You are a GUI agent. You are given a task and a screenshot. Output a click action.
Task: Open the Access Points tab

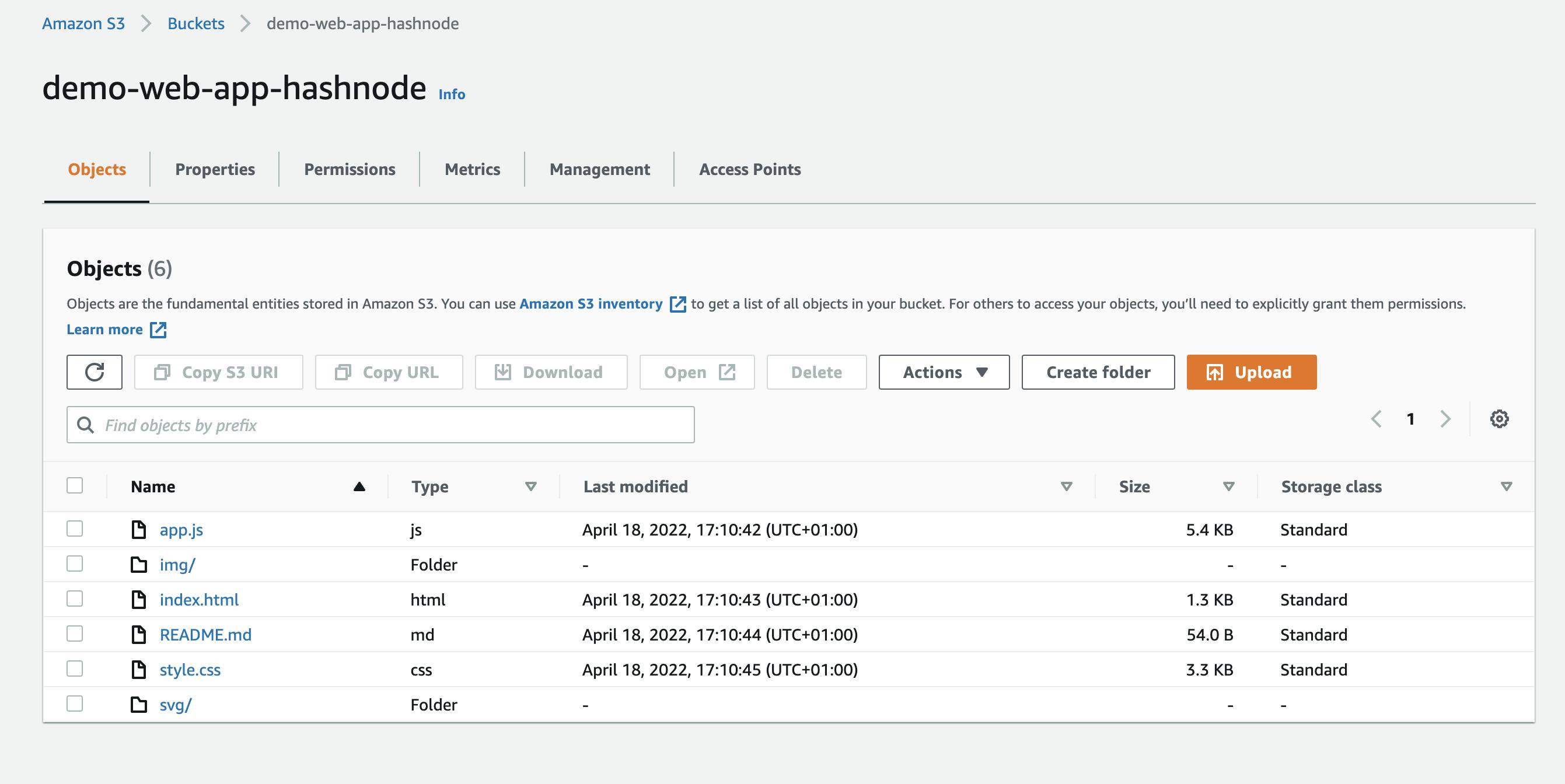[x=750, y=169]
